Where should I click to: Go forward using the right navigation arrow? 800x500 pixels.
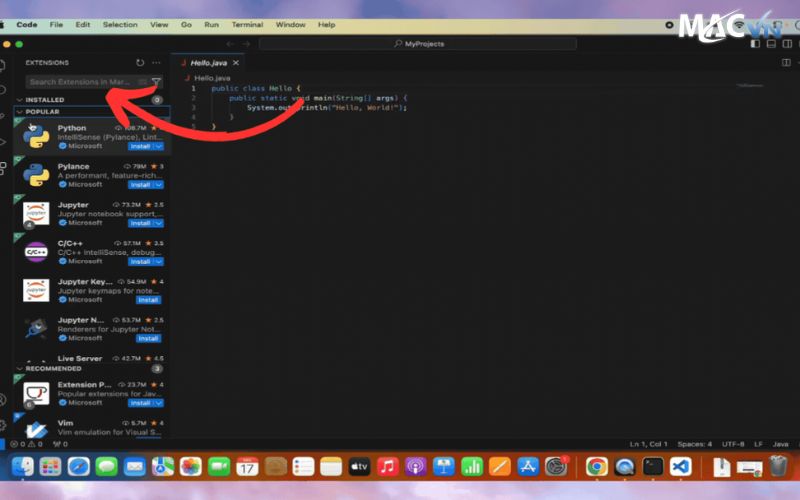point(246,44)
